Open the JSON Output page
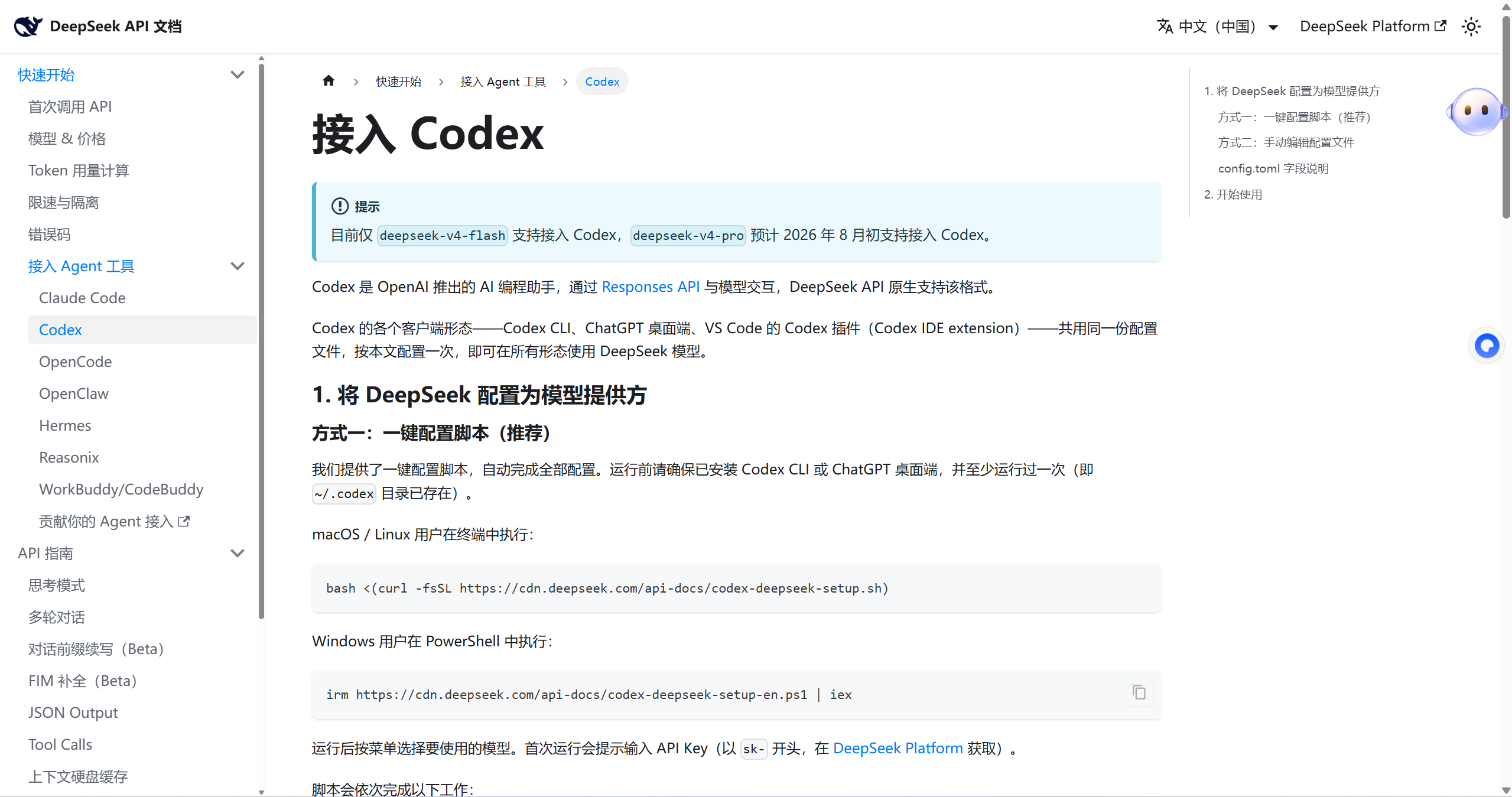This screenshot has height=797, width=1512. pyautogui.click(x=73, y=713)
